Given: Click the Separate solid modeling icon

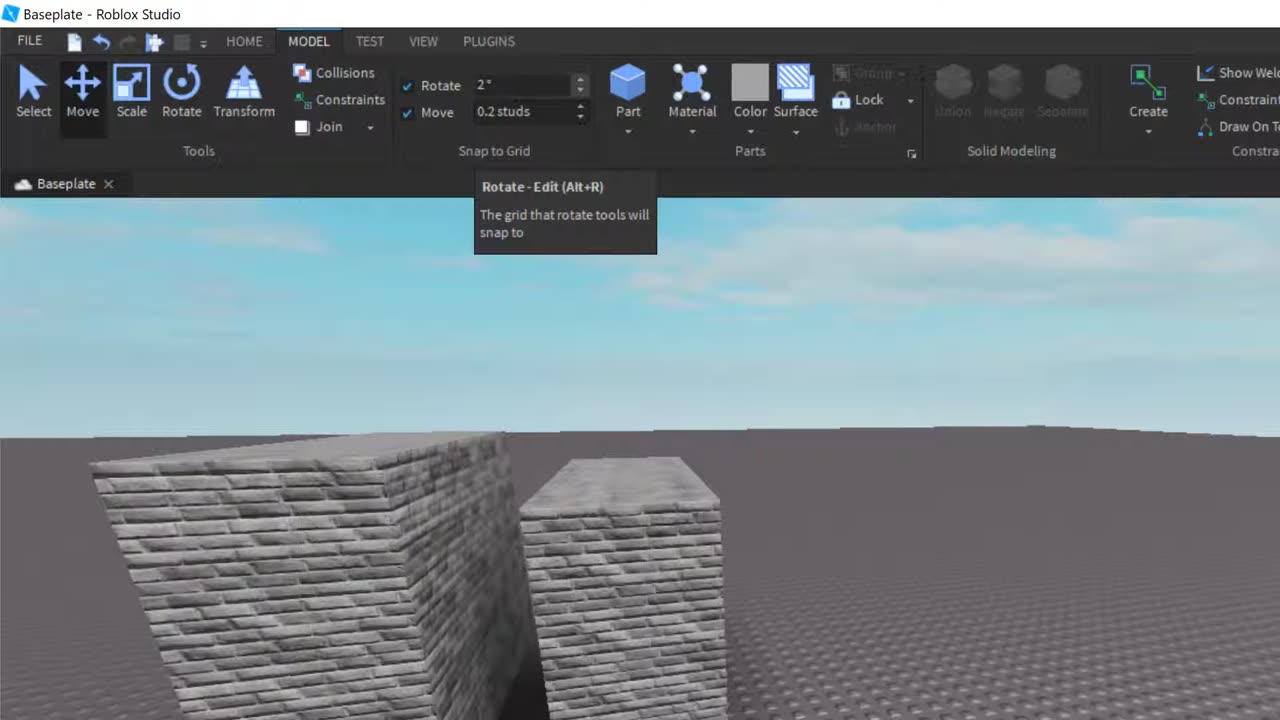Looking at the screenshot, I should pyautogui.click(x=1062, y=82).
